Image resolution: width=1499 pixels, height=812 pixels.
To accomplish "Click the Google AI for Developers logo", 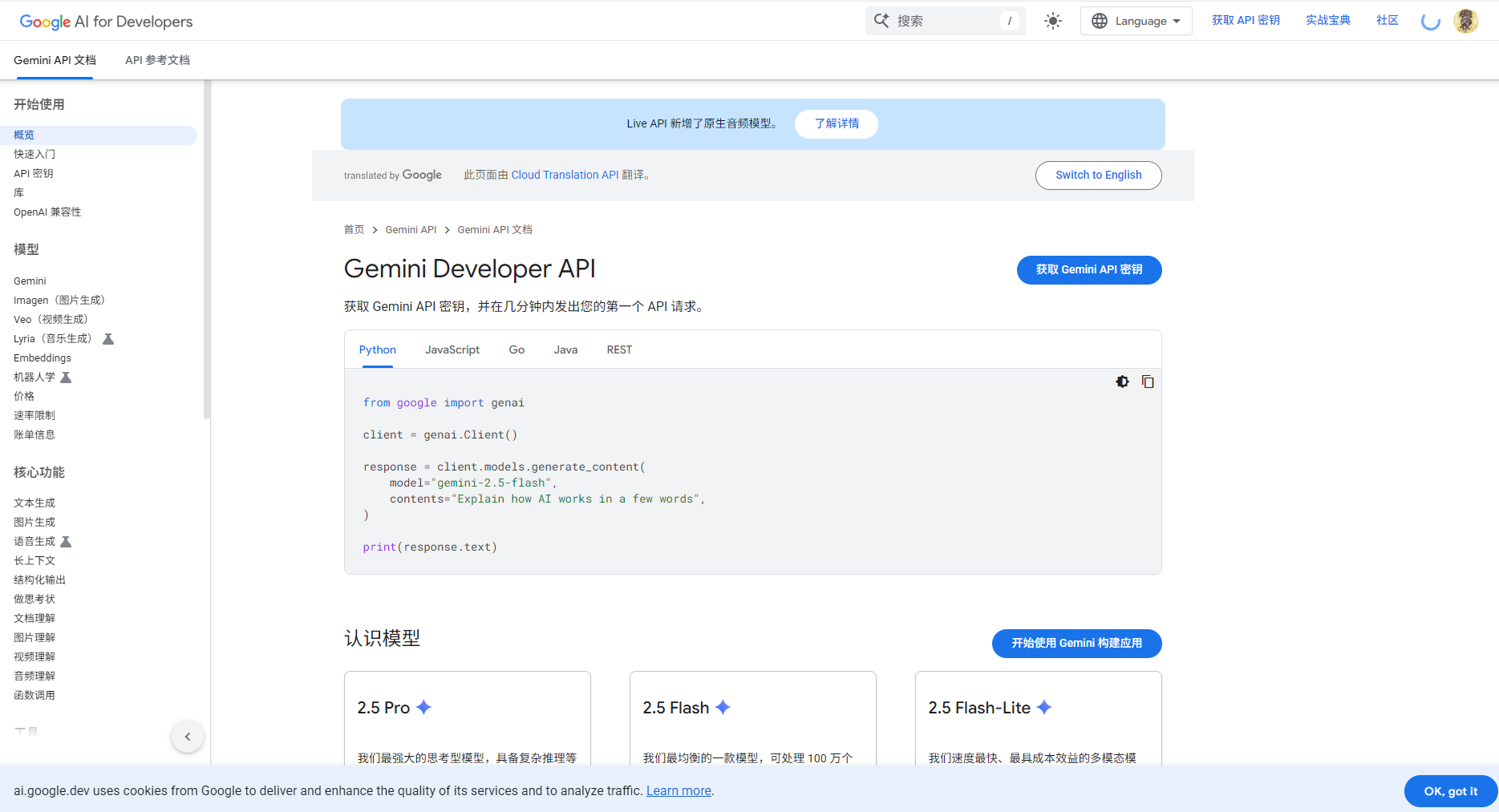I will (x=106, y=22).
